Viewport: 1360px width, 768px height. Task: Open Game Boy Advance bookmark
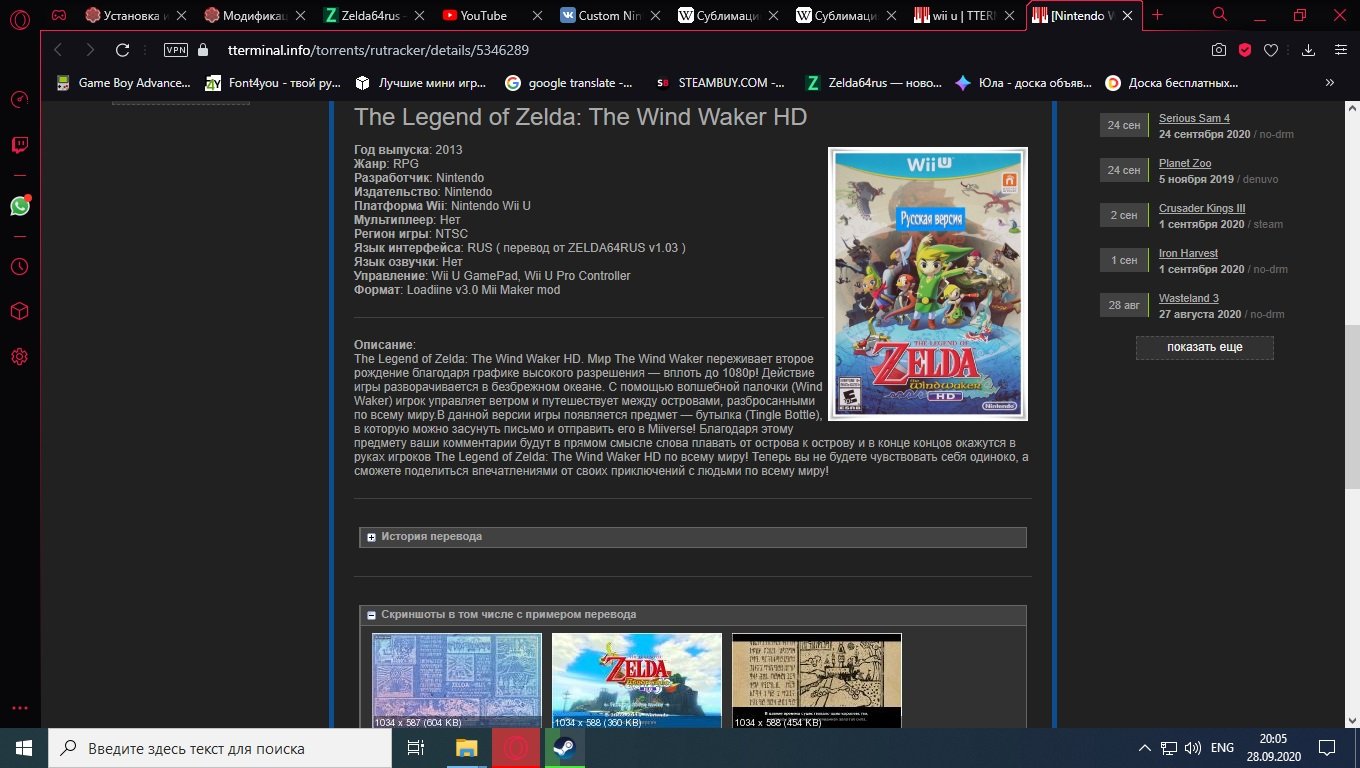coord(123,83)
